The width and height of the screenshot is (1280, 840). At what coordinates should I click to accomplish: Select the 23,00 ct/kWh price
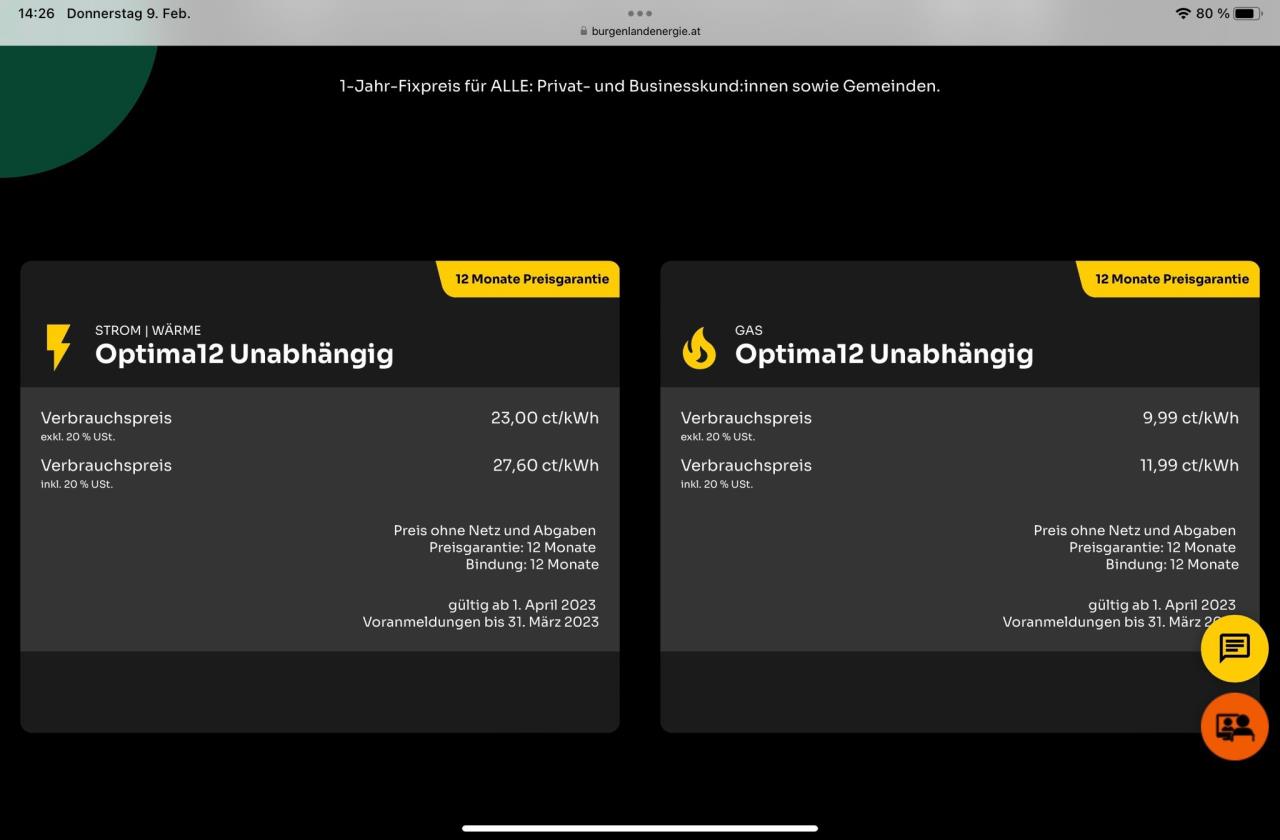click(x=545, y=418)
